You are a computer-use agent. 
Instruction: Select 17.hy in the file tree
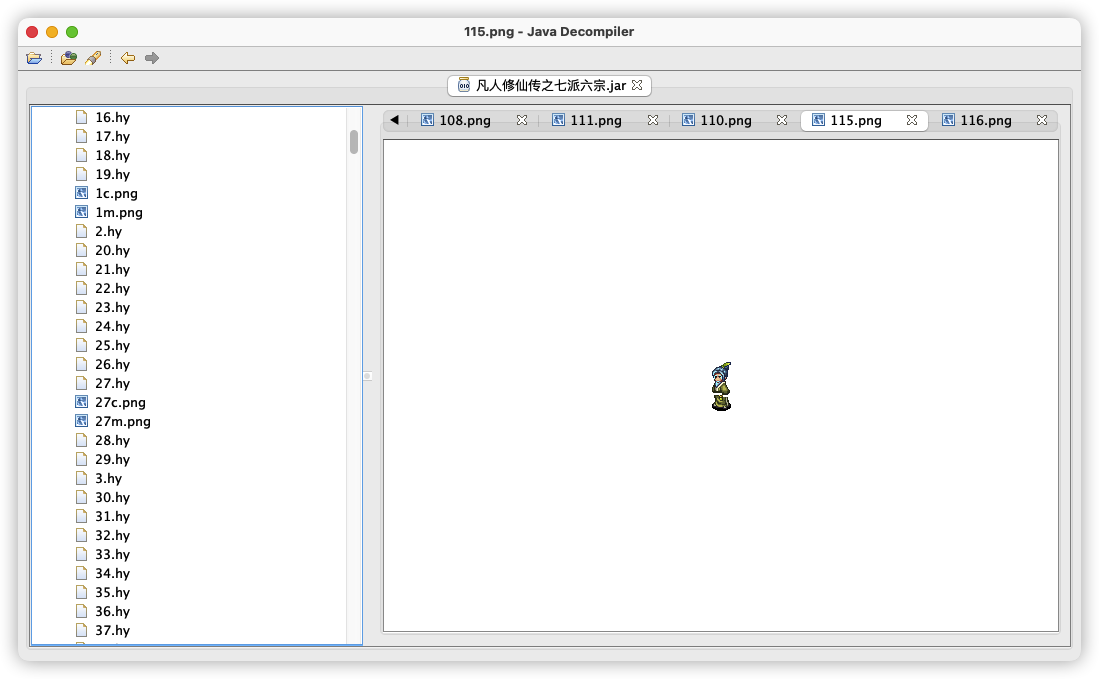click(112, 137)
